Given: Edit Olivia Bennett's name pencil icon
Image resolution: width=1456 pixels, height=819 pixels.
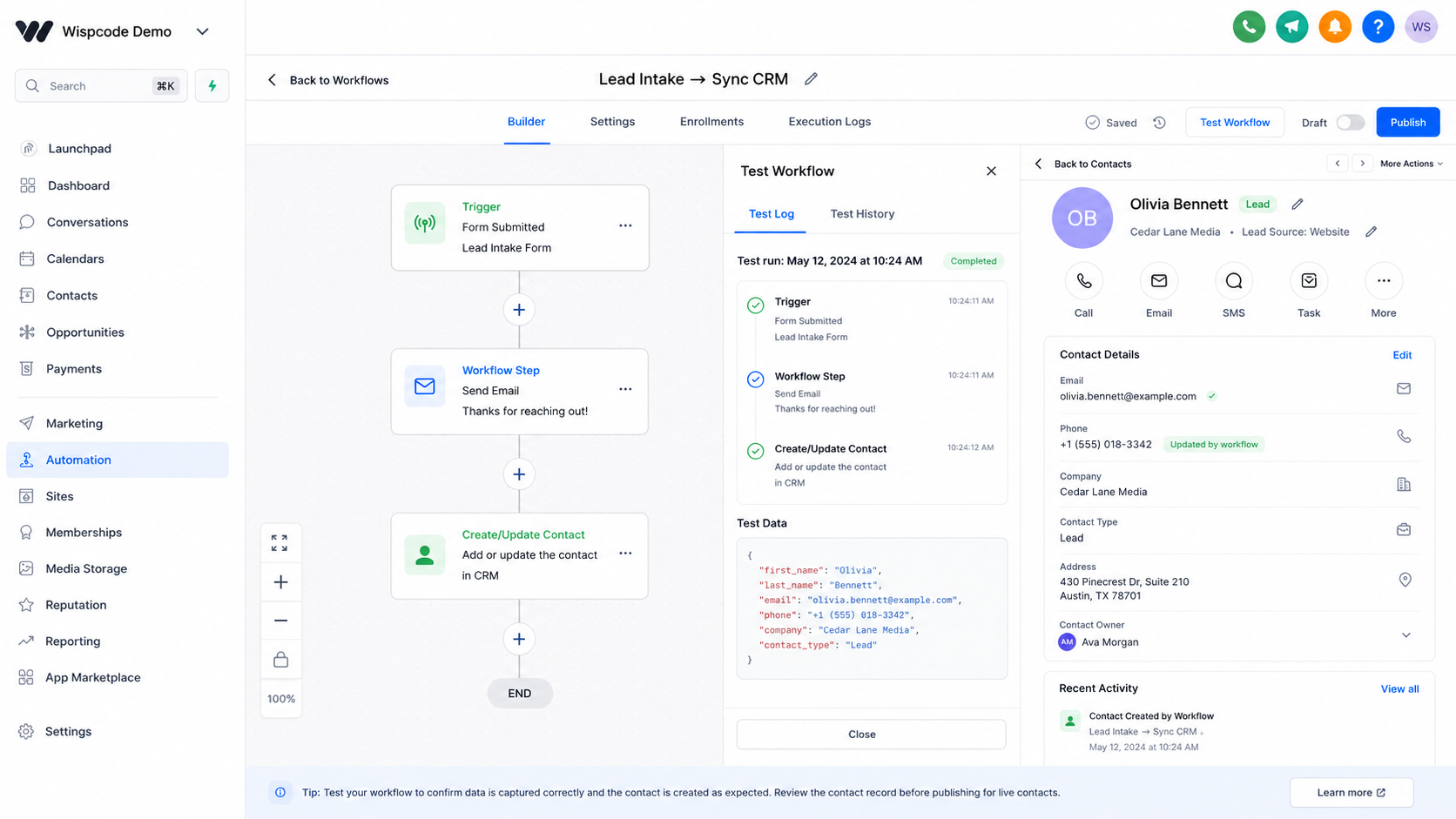Looking at the screenshot, I should point(1298,205).
